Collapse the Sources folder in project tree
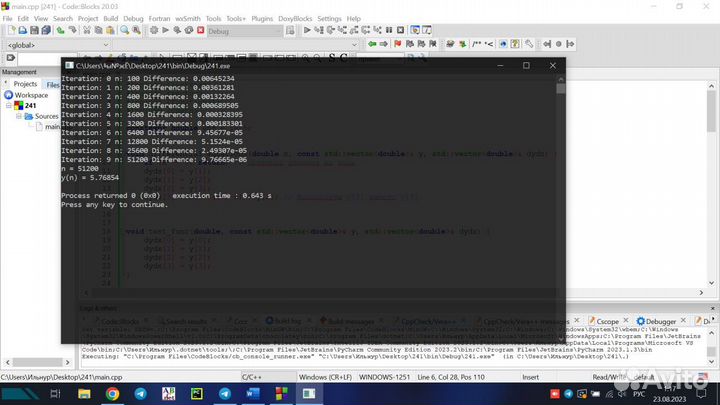Image resolution: width=720 pixels, height=405 pixels. pos(18,117)
